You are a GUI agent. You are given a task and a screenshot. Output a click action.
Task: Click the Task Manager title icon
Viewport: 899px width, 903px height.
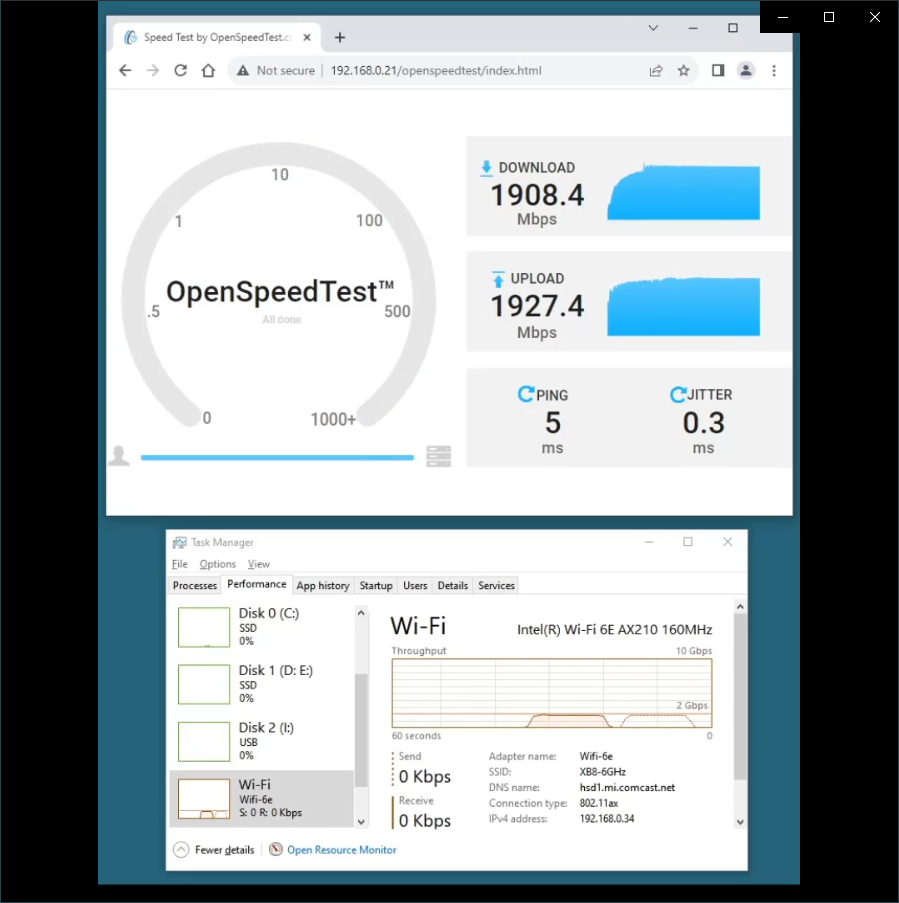click(x=180, y=542)
